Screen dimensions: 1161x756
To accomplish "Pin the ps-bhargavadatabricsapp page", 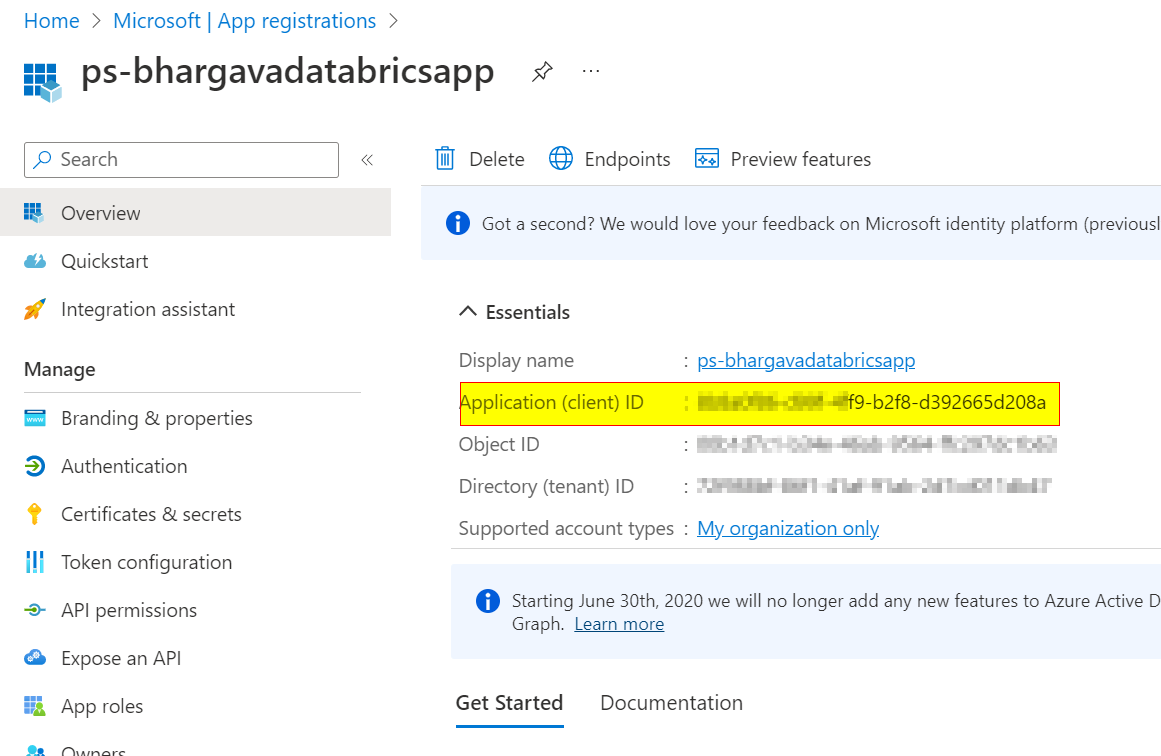I will point(542,72).
